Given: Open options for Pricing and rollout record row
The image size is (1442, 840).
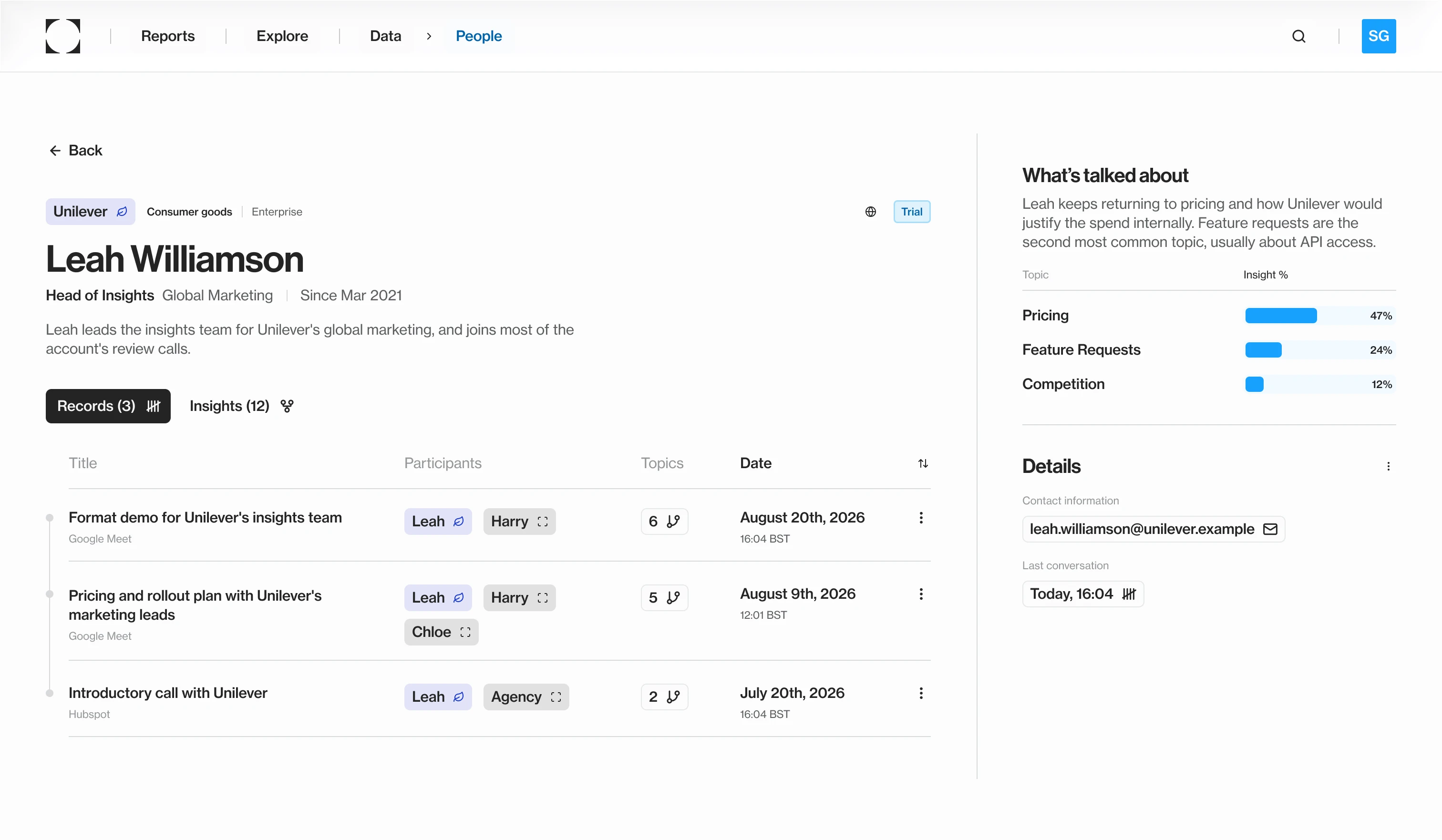Looking at the screenshot, I should (x=921, y=594).
